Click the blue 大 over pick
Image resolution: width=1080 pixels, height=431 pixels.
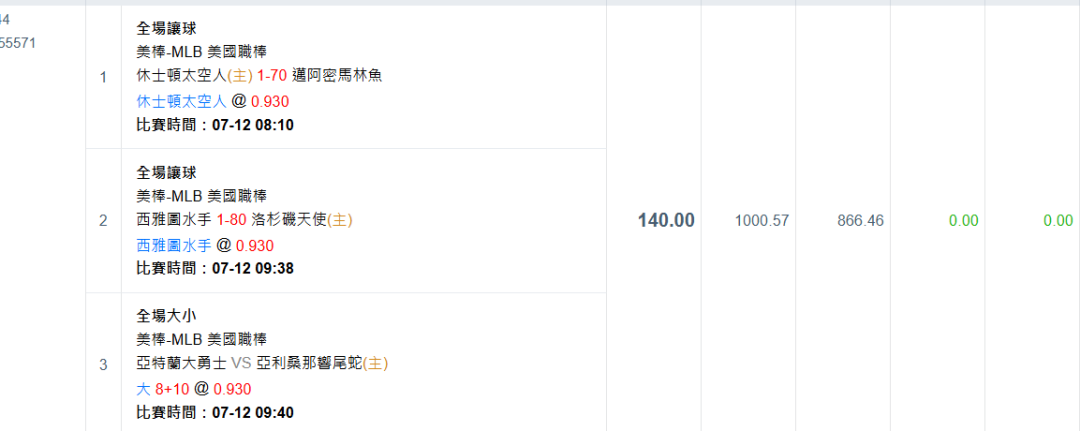(x=143, y=390)
